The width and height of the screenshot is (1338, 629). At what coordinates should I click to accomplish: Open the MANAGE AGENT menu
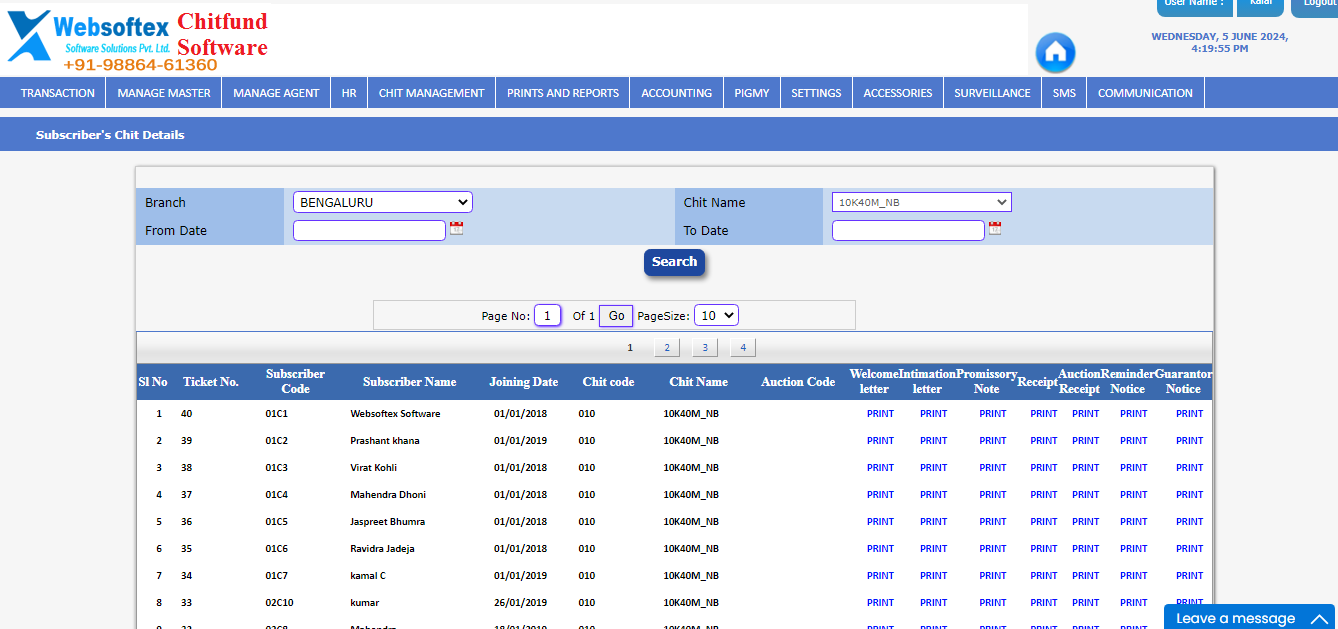pos(275,92)
